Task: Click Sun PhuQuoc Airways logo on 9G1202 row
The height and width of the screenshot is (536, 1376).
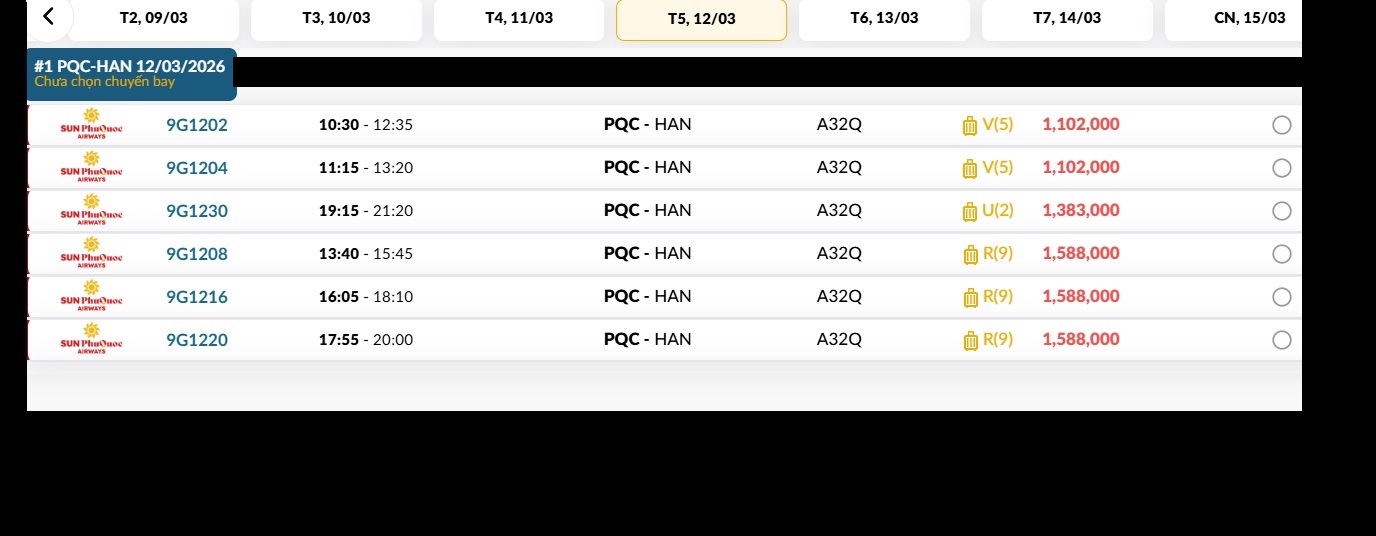Action: 91,125
